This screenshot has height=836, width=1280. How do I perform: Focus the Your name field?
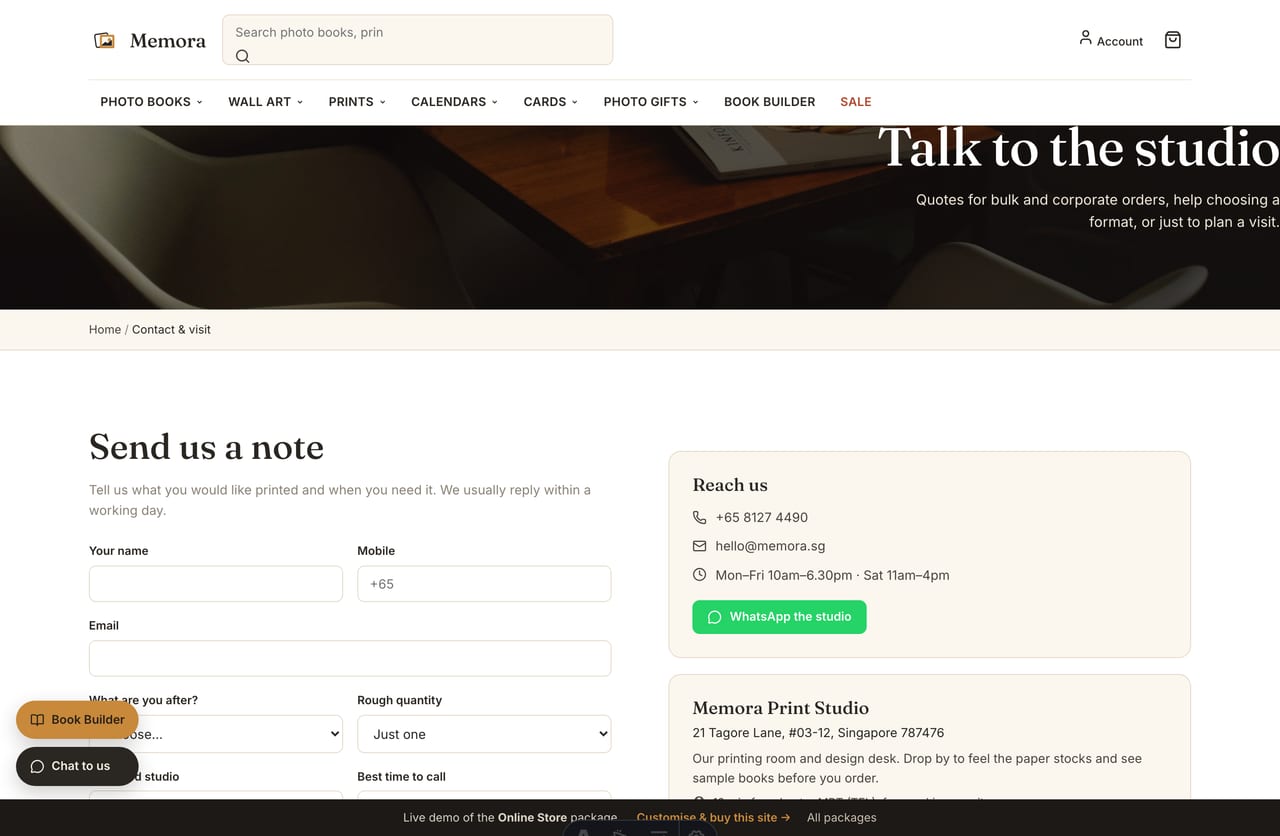(x=216, y=584)
